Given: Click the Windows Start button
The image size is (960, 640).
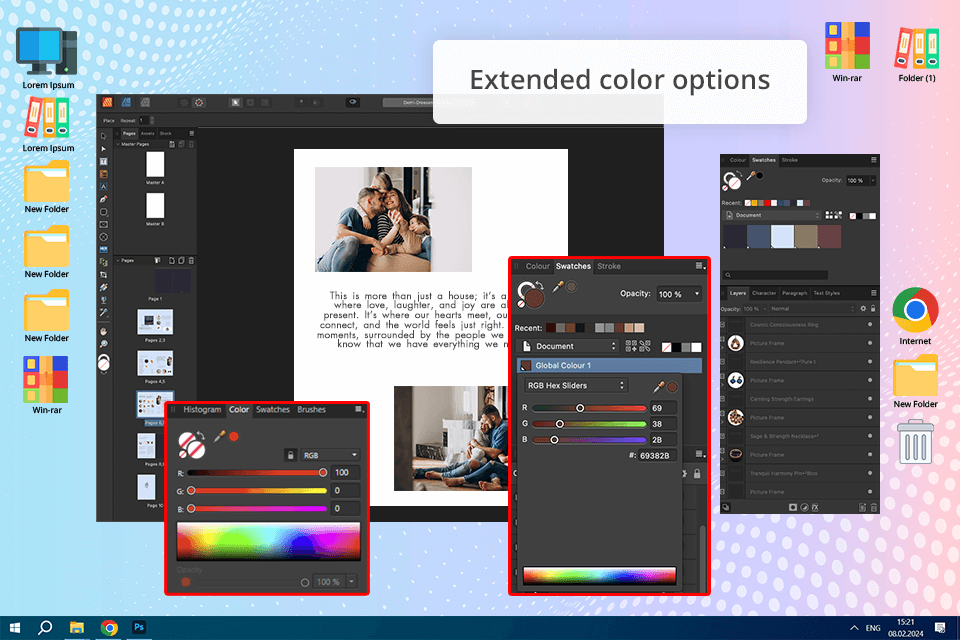Looking at the screenshot, I should pyautogui.click(x=15, y=627).
